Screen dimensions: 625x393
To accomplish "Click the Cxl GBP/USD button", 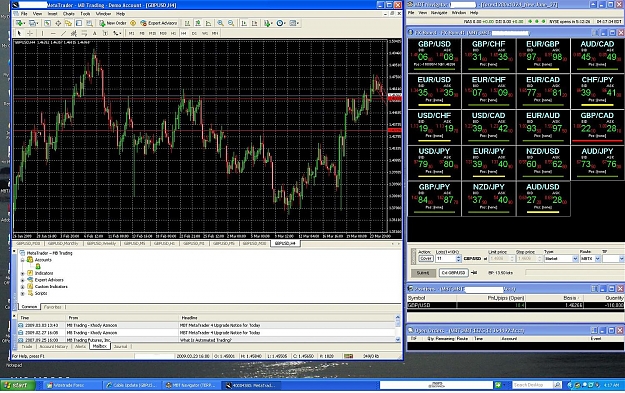I will (453, 273).
